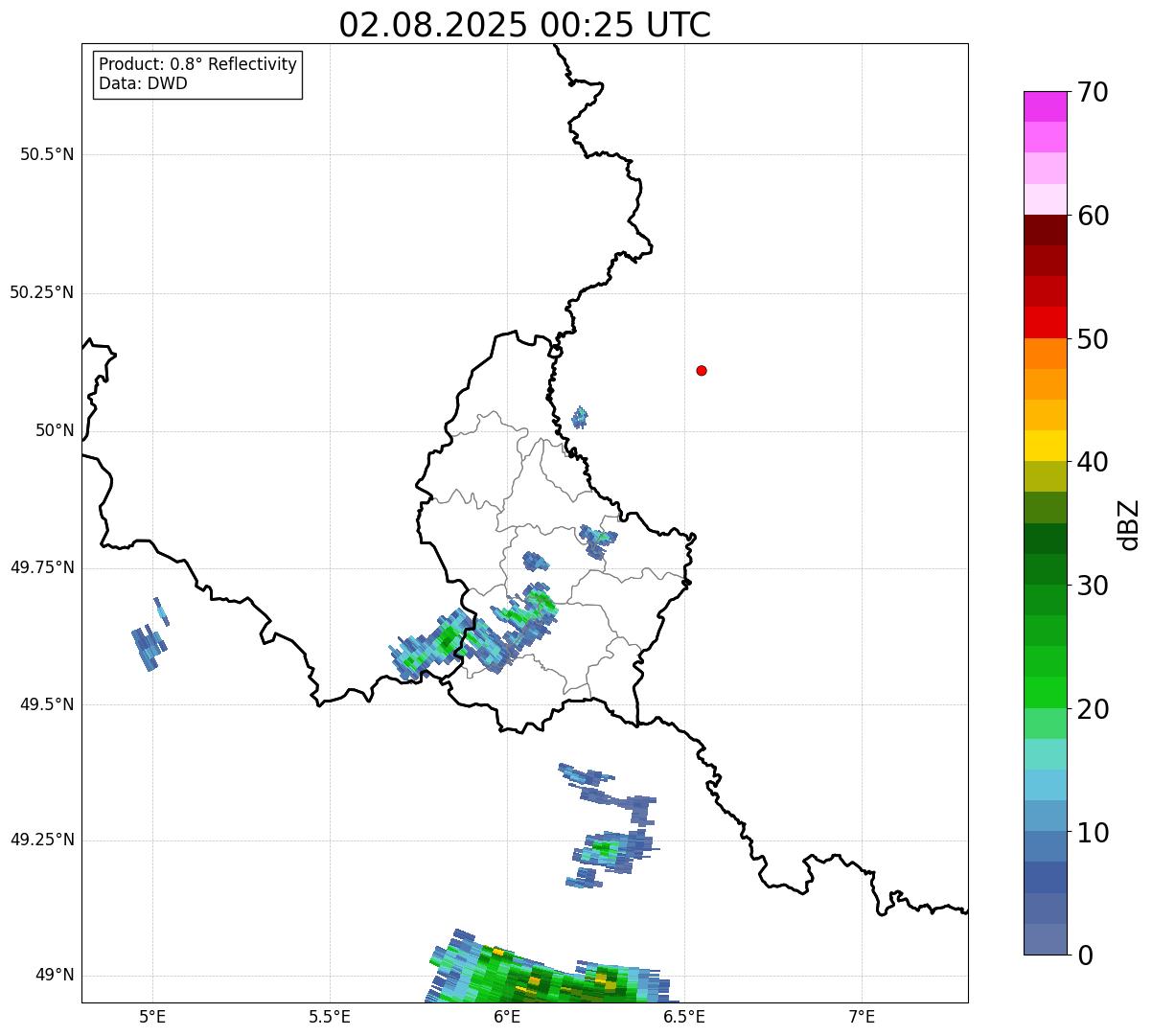This screenshot has width=1152, height=1036.
Task: Click the red station marker dot
Action: point(702,370)
